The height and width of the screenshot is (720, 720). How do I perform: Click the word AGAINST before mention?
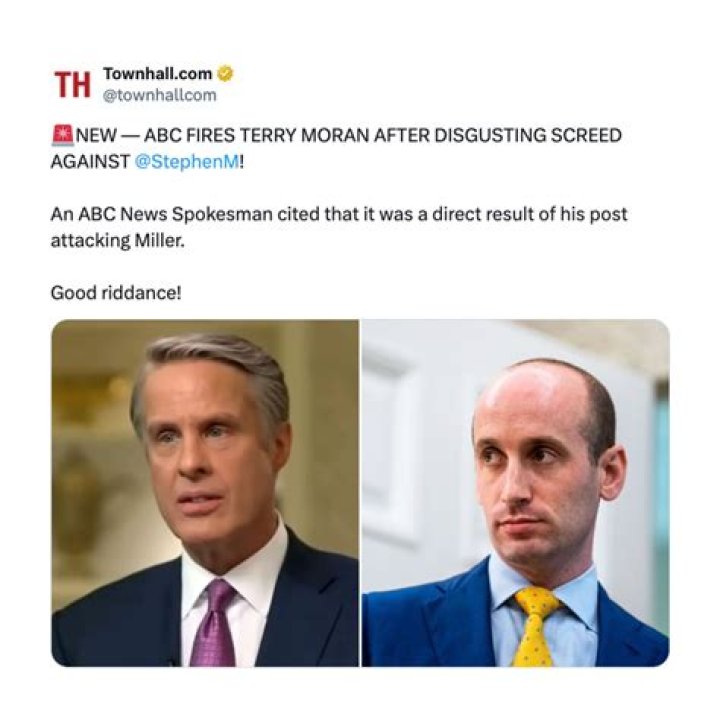tap(90, 162)
